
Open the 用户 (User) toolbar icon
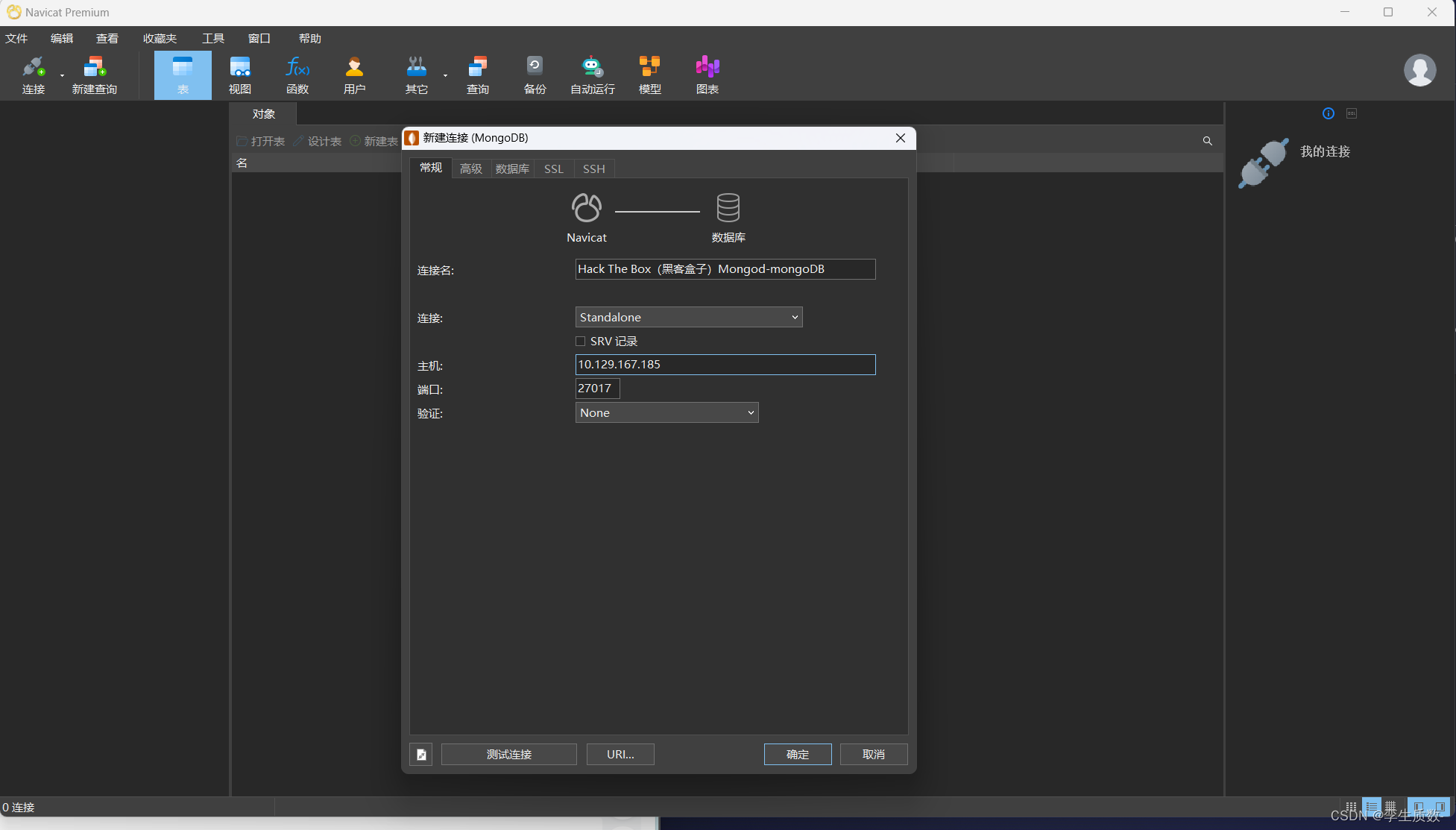354,75
